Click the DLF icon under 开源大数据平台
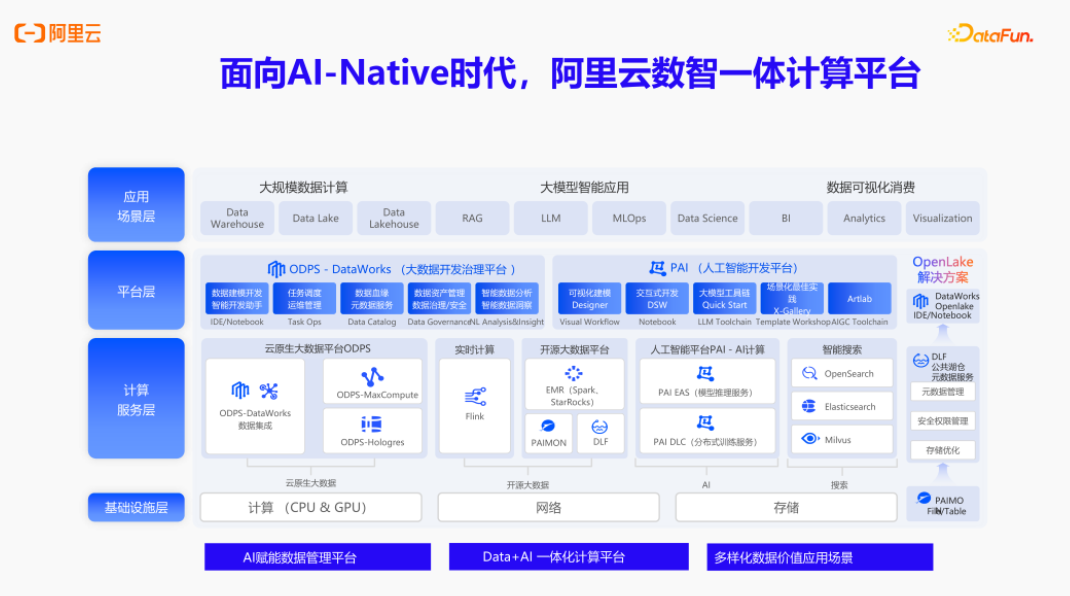Screen dimensions: 1070x596 coord(600,427)
